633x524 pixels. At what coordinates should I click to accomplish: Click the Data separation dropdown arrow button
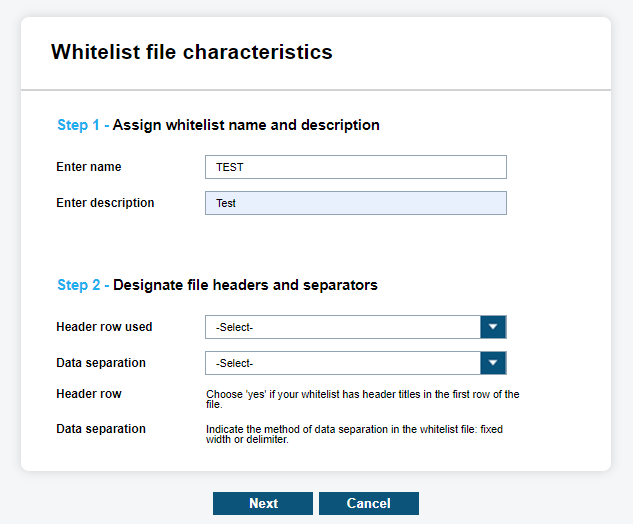point(493,363)
